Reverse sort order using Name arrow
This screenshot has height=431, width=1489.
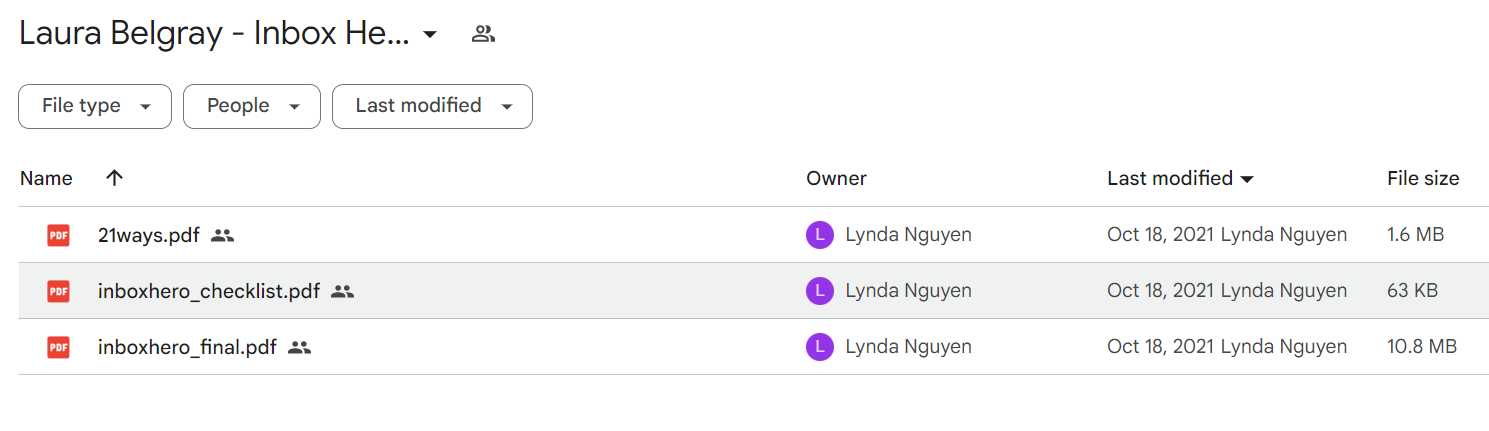tap(114, 178)
